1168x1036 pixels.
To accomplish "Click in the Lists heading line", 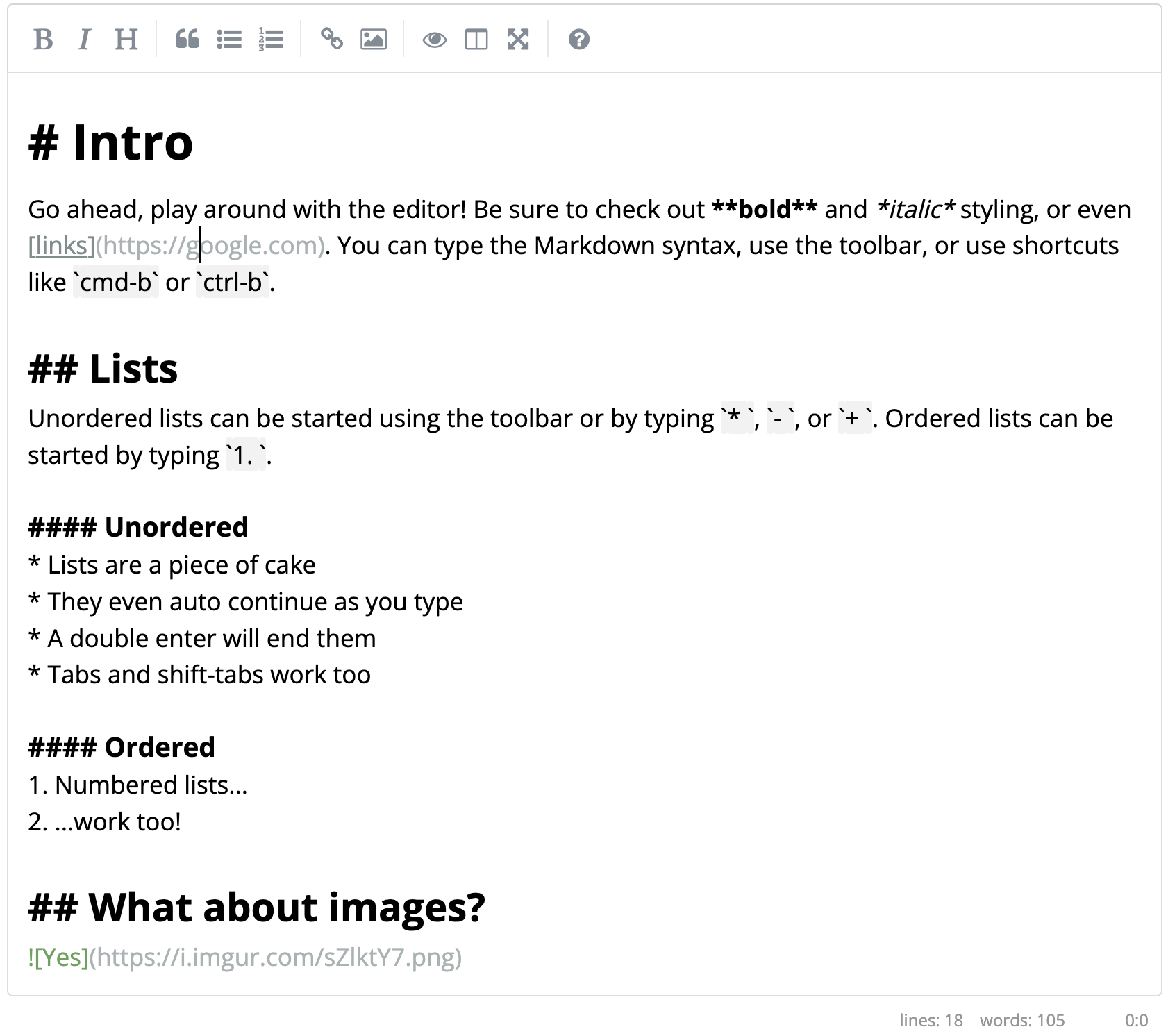I will point(132,369).
